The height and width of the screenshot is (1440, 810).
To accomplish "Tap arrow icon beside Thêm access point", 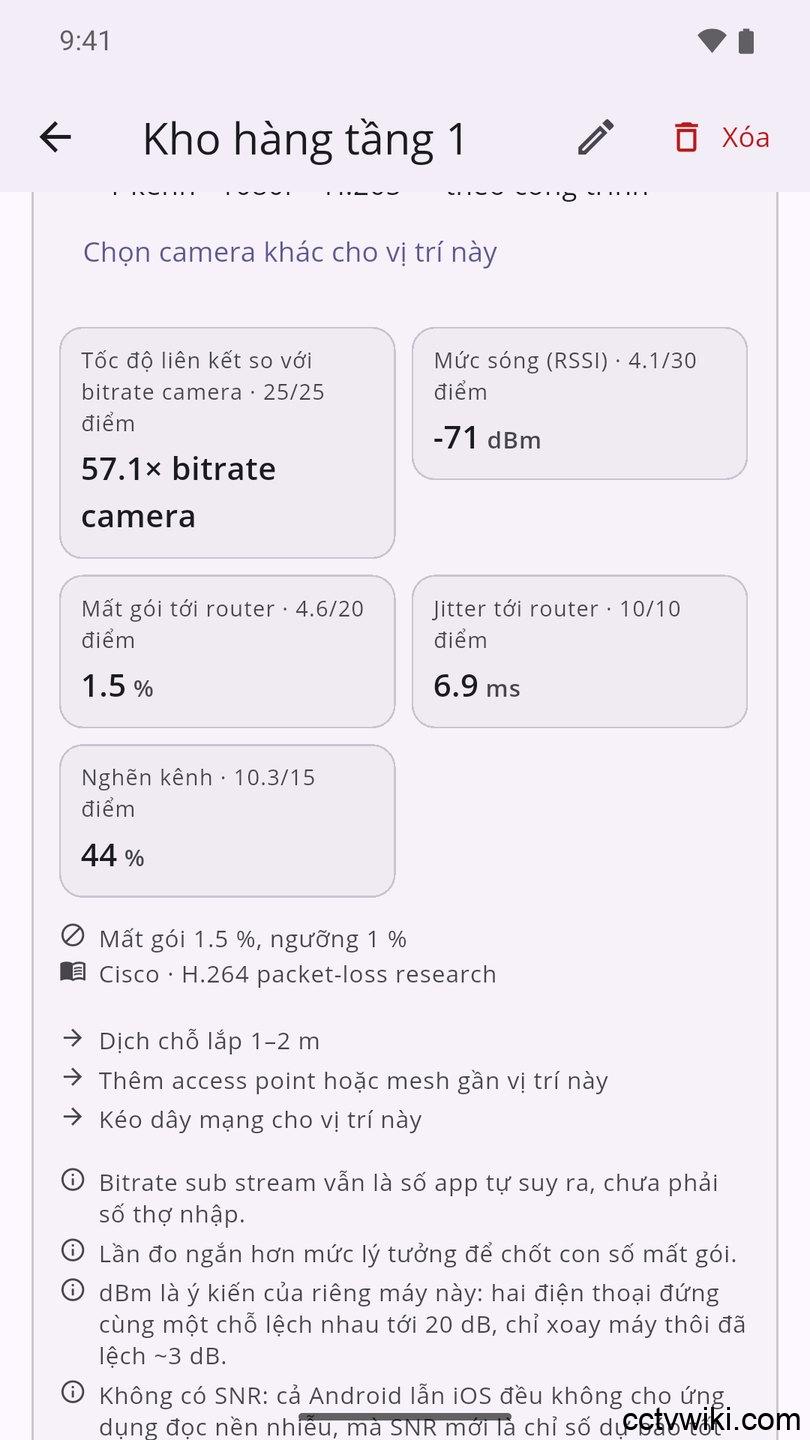I will (x=73, y=1078).
